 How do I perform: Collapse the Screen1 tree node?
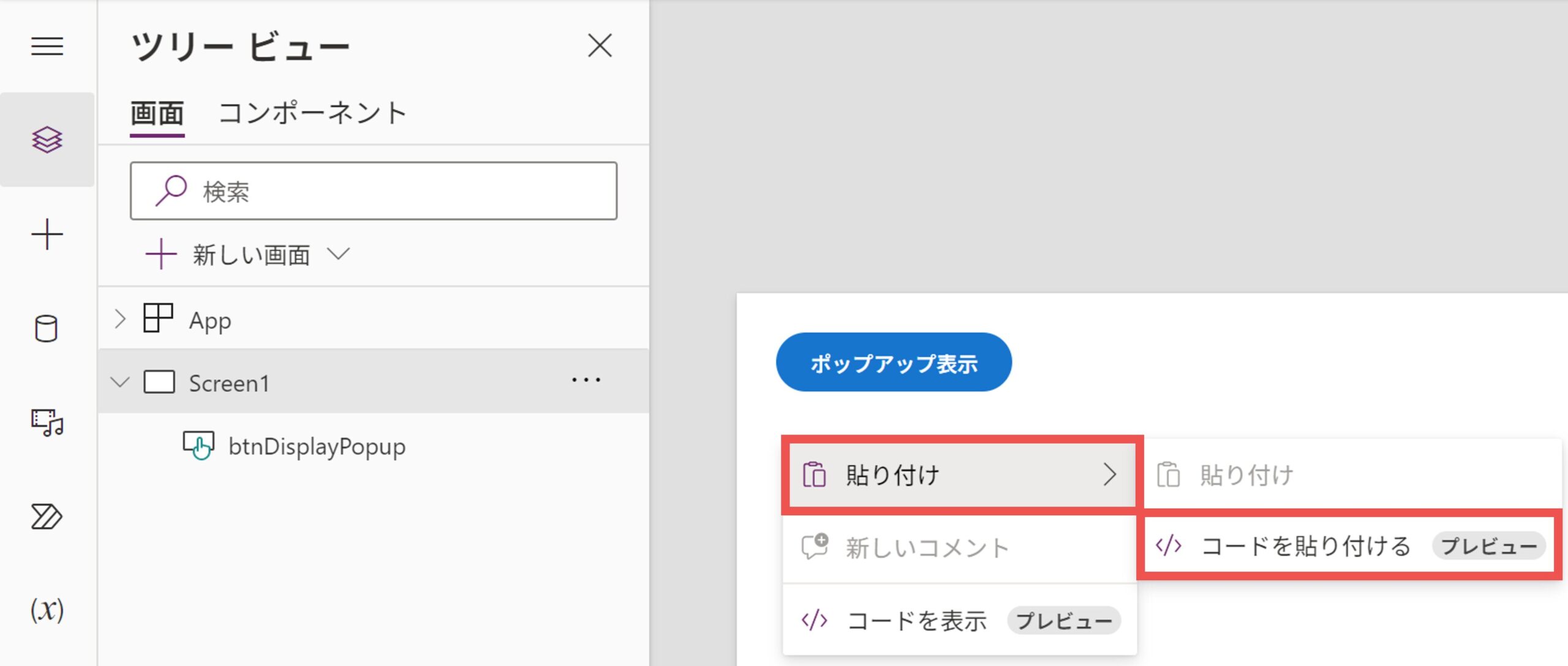point(120,383)
